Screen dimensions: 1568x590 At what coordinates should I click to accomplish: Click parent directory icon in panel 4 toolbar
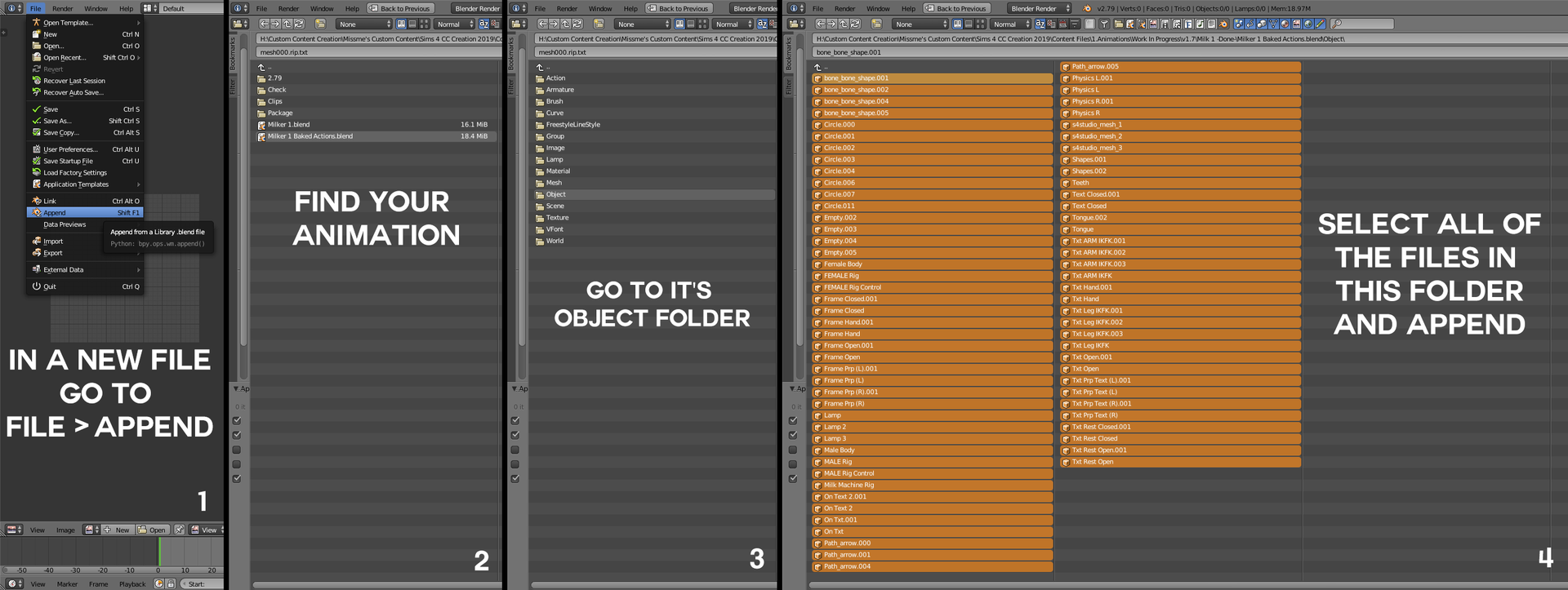[x=844, y=24]
